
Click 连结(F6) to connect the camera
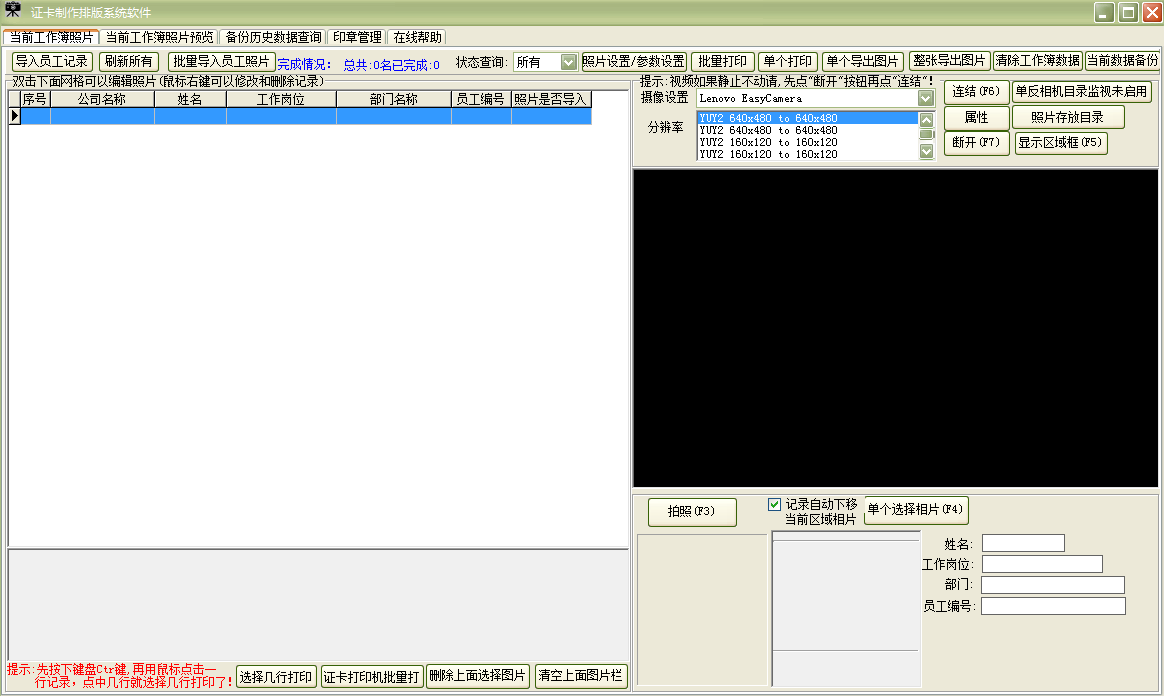(975, 91)
